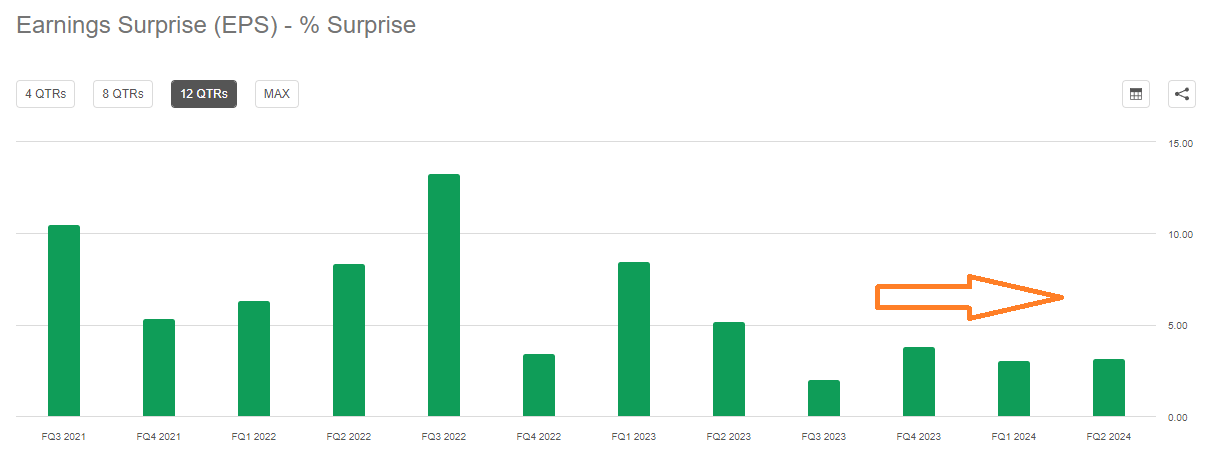Select the FQ4 2022 bar
Viewport: 1208px width, 458px height.
539,385
